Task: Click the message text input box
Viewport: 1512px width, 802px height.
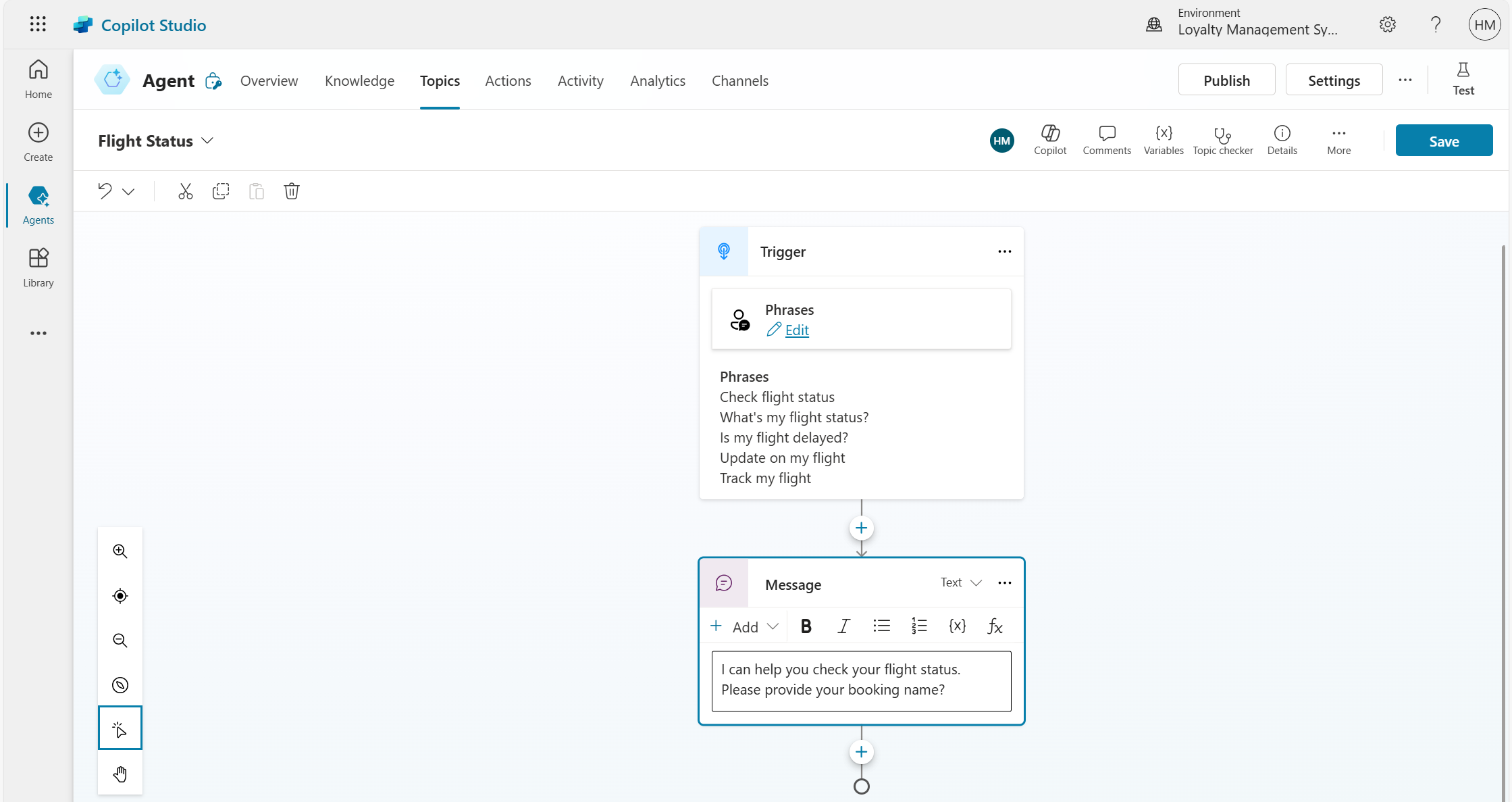Action: [x=860, y=680]
